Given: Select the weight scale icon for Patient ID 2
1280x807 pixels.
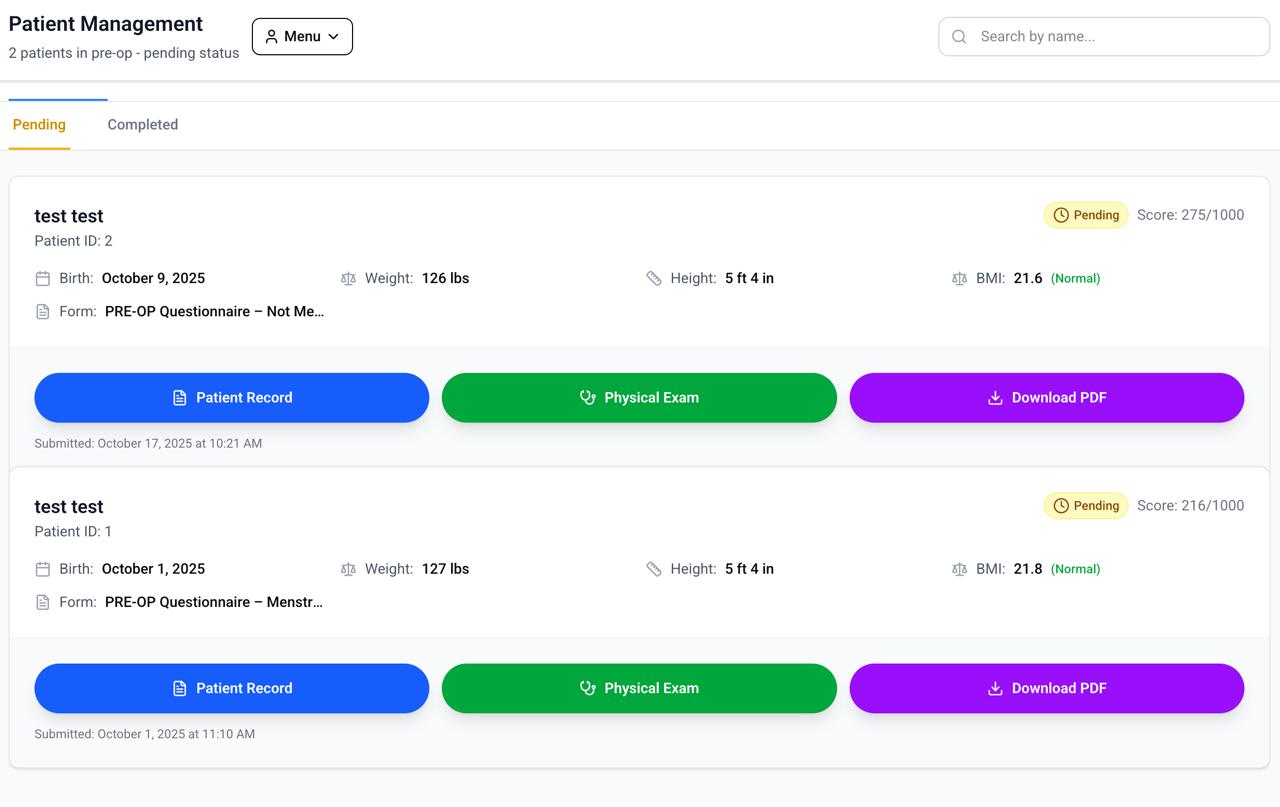Looking at the screenshot, I should click(348, 278).
